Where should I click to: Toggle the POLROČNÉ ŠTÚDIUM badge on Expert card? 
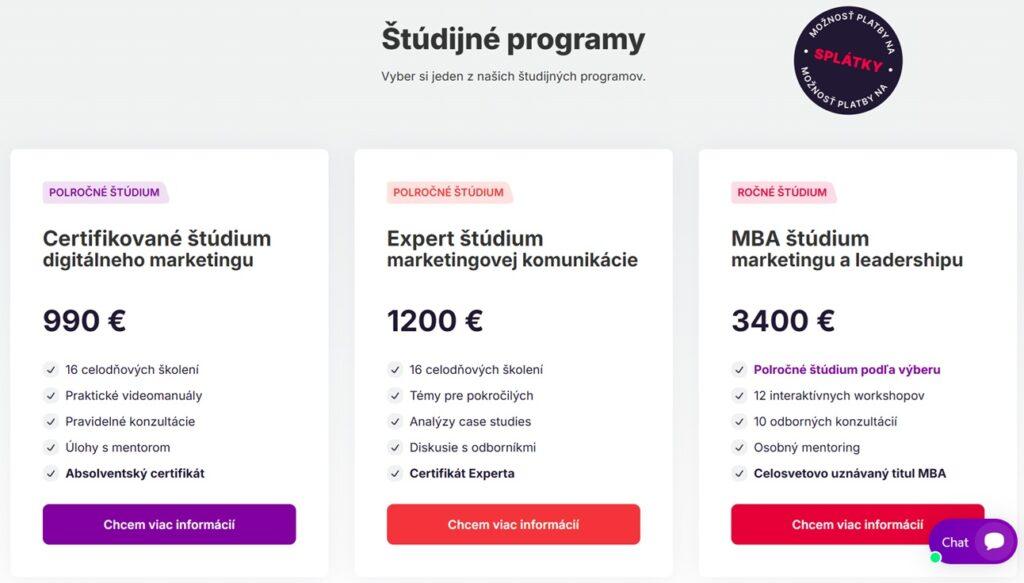tap(449, 193)
